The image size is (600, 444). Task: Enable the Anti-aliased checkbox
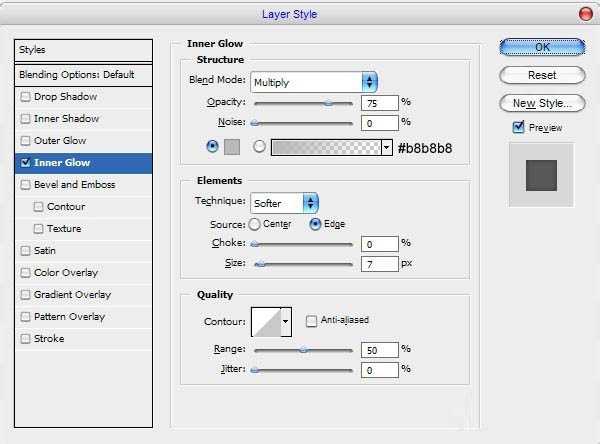point(312,321)
